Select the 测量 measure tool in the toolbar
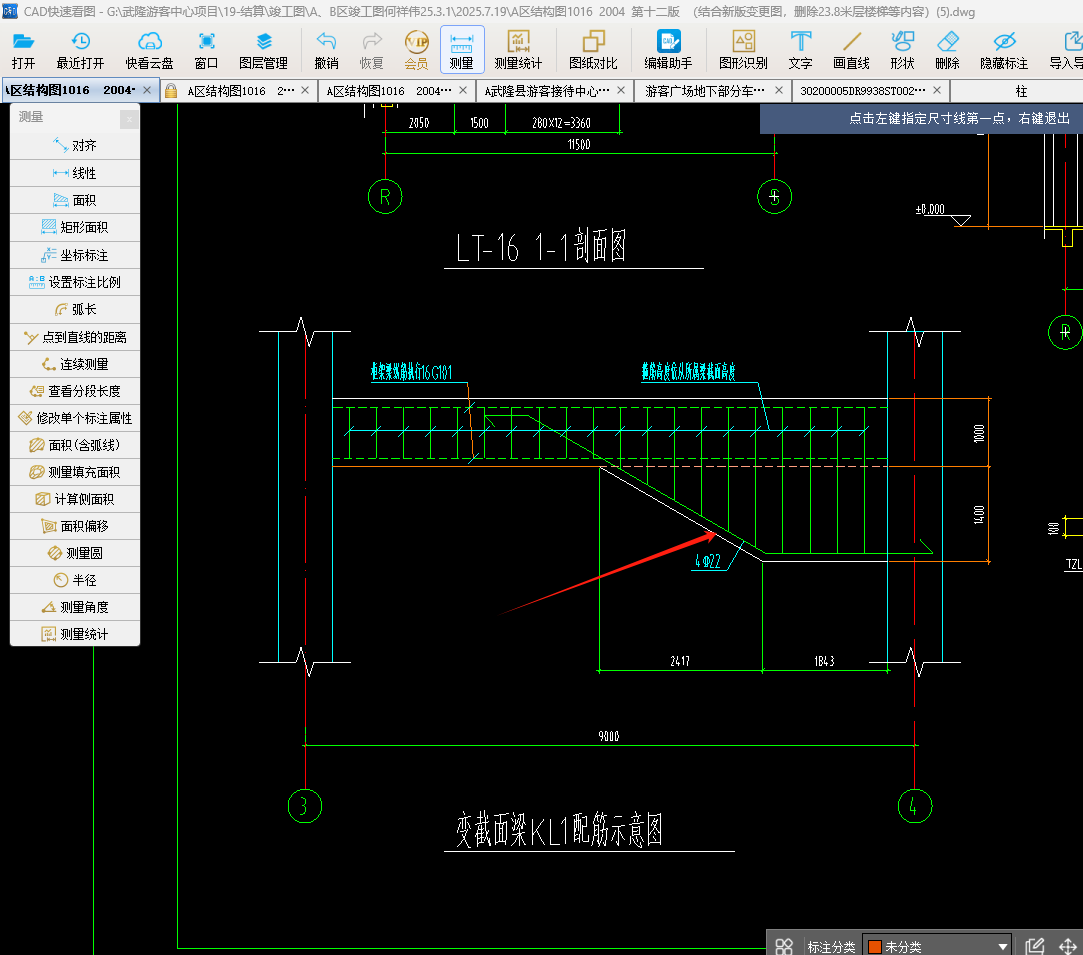1083x955 pixels. 462,50
